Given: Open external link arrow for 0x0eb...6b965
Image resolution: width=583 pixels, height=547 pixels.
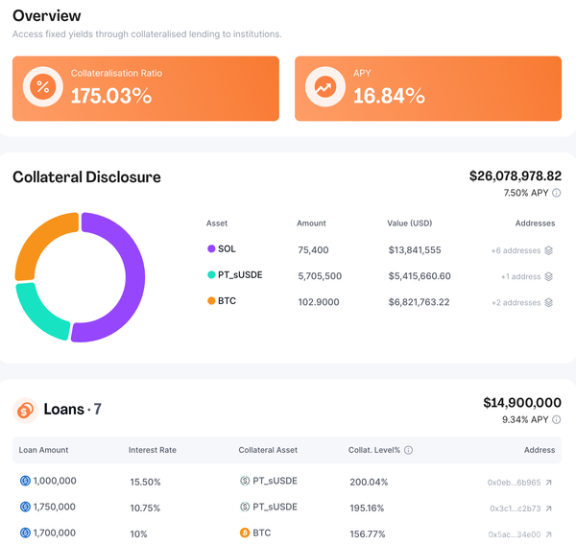Looking at the screenshot, I should click(548, 482).
